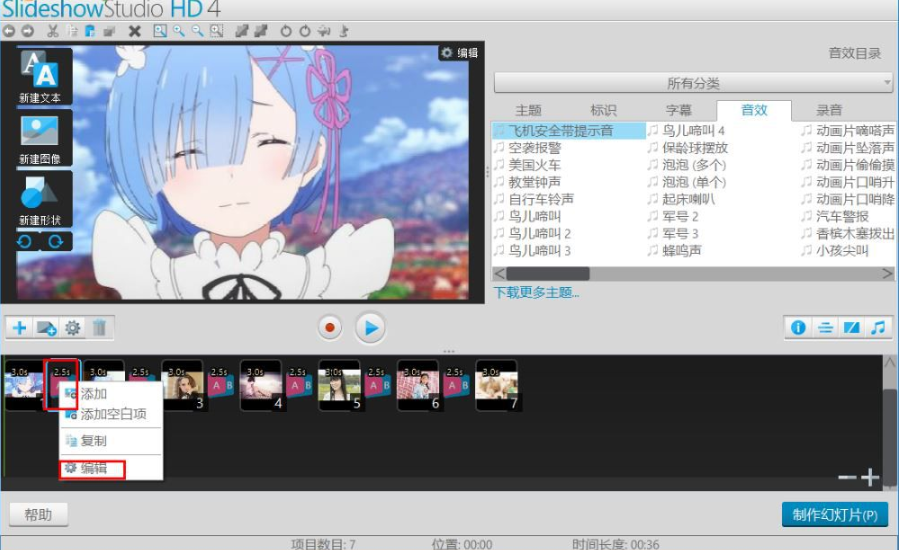Select slide thumbnail number 3
899x550 pixels.
[x=183, y=385]
